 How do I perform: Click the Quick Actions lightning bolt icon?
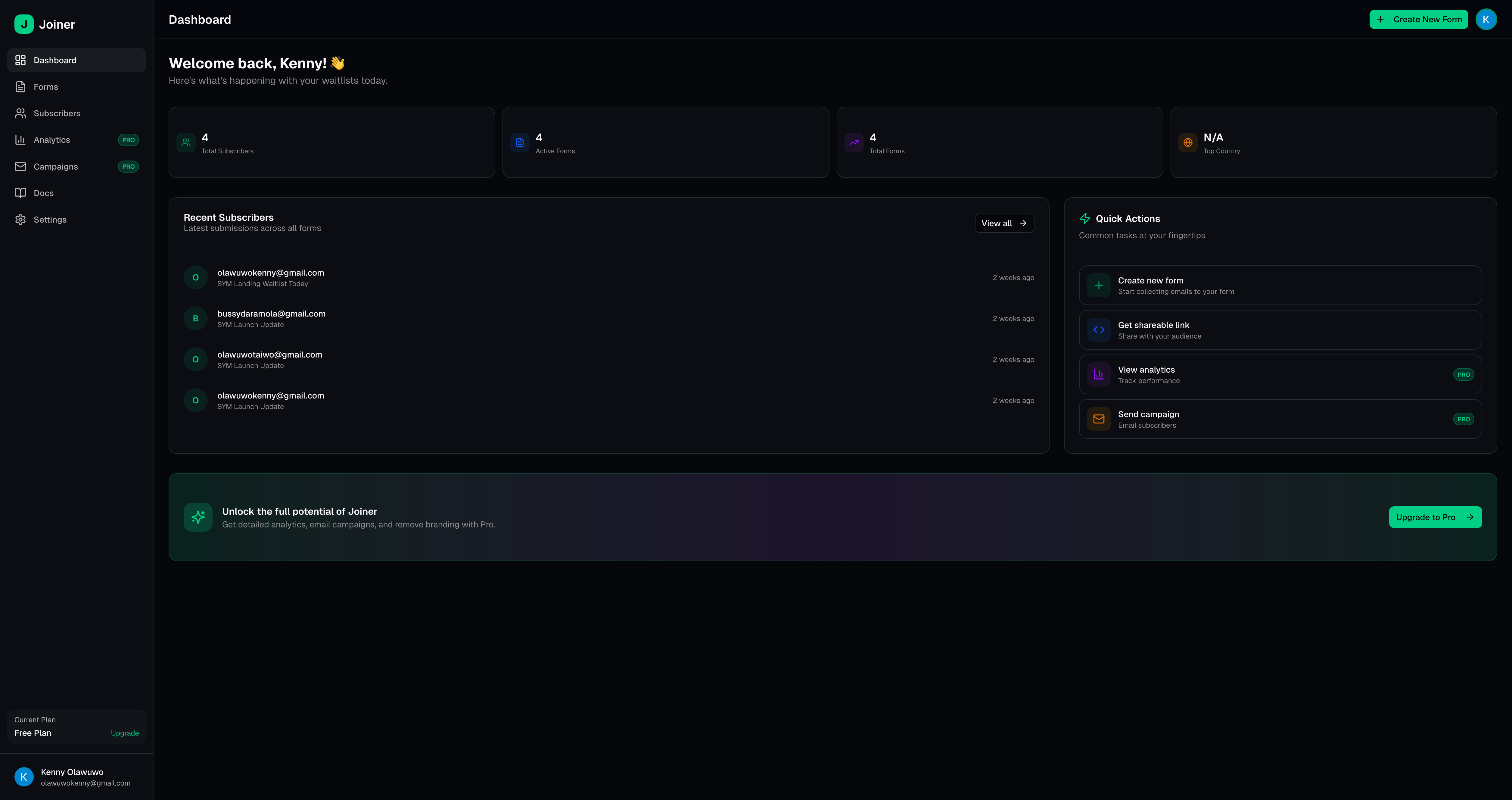click(1085, 218)
